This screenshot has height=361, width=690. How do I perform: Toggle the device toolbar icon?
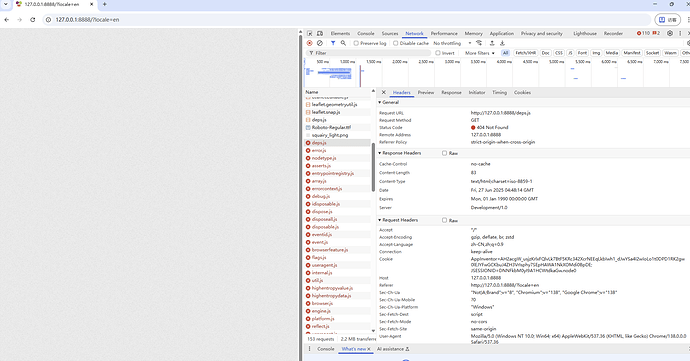tap(320, 33)
